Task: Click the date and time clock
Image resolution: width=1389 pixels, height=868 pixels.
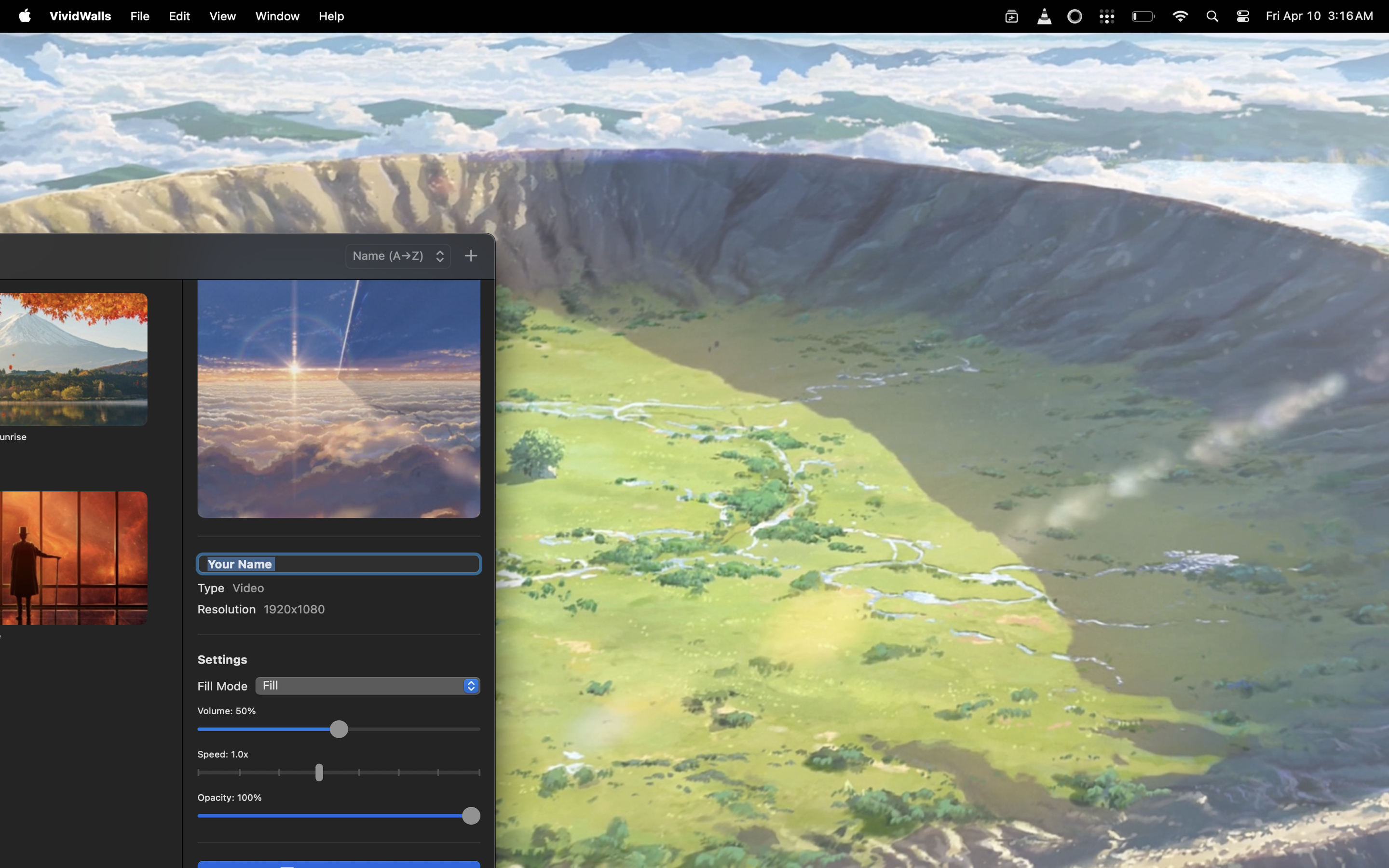Action: (x=1319, y=16)
